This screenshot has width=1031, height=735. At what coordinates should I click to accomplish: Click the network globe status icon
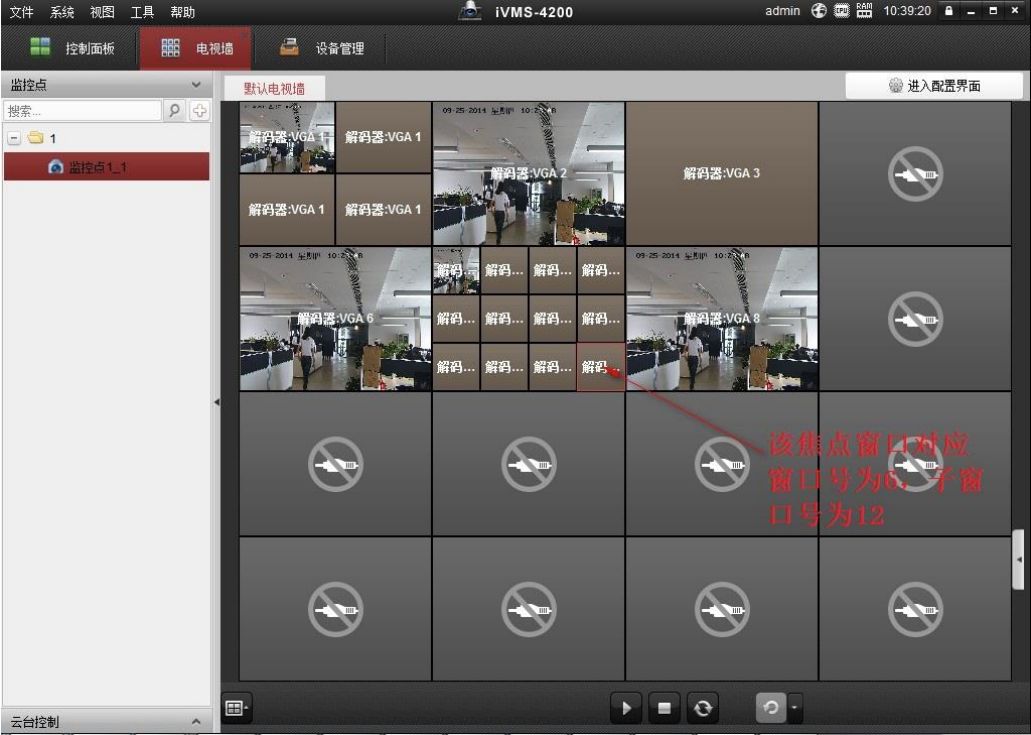tap(817, 11)
